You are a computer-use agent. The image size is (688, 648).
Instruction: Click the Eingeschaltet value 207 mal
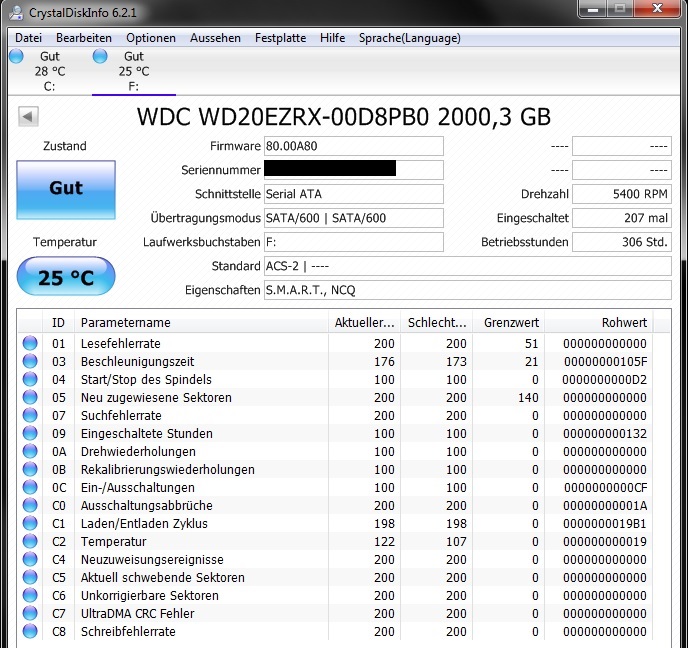622,218
